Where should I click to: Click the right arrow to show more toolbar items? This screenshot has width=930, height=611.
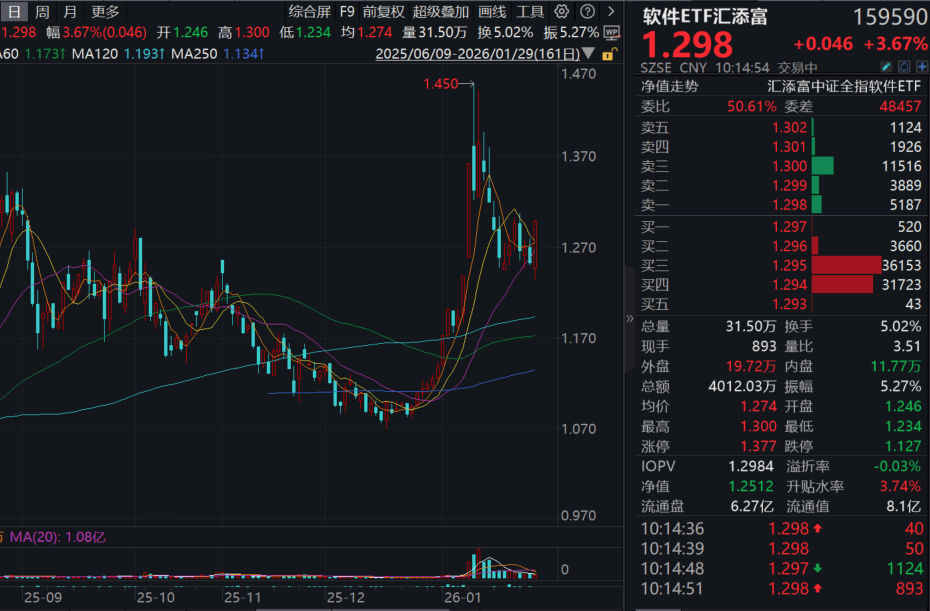point(611,11)
